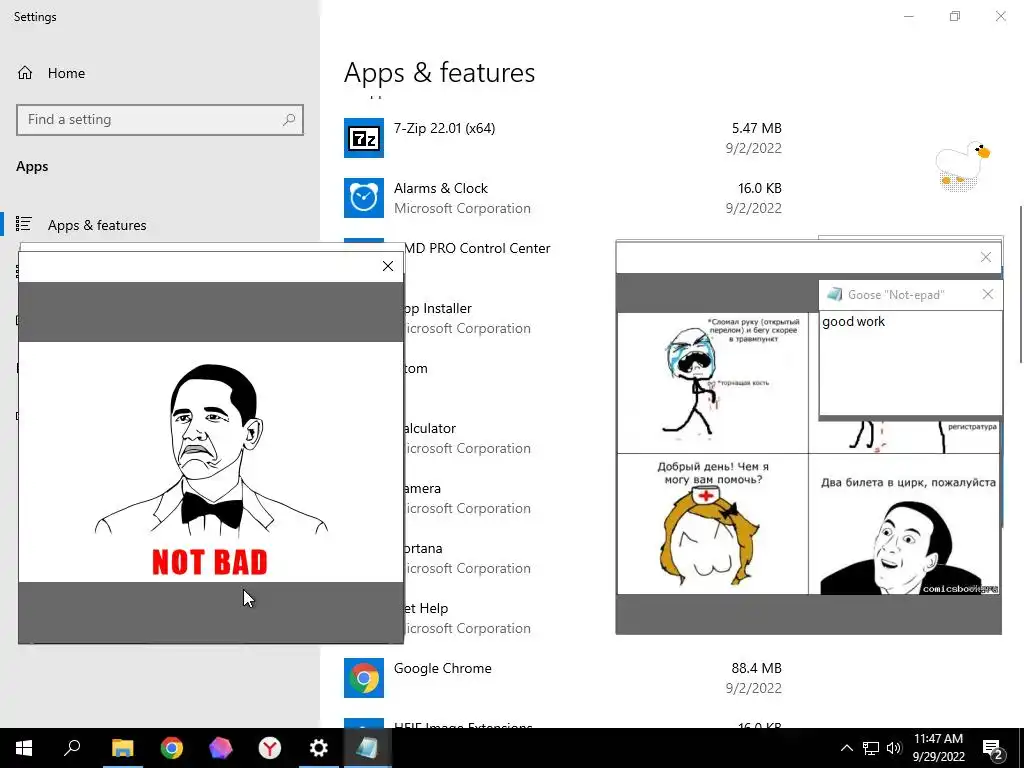This screenshot has width=1024, height=768.
Task: Open the notification center icon
Action: coord(992,748)
